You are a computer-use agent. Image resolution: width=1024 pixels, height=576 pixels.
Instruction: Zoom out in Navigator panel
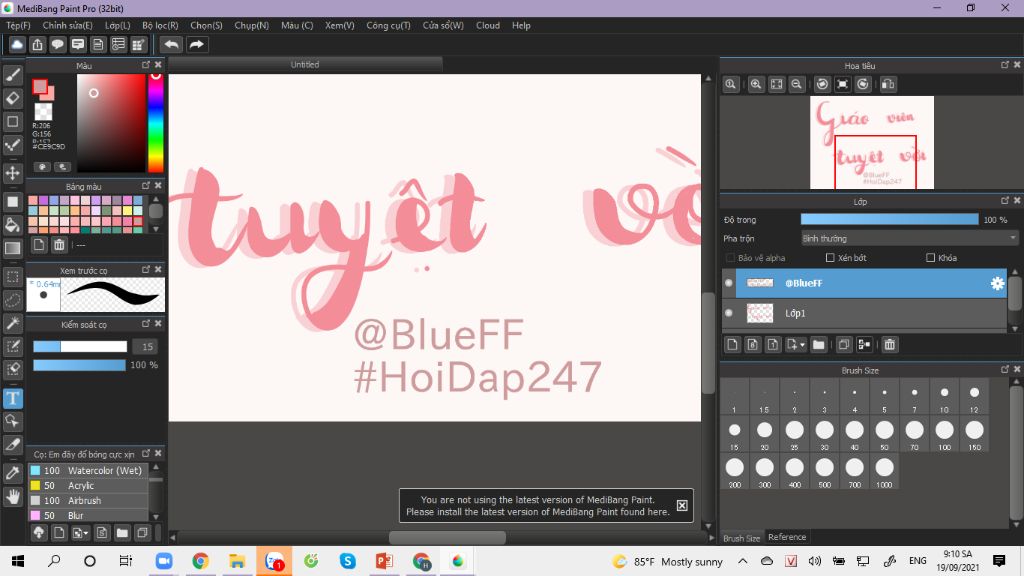[x=796, y=84]
